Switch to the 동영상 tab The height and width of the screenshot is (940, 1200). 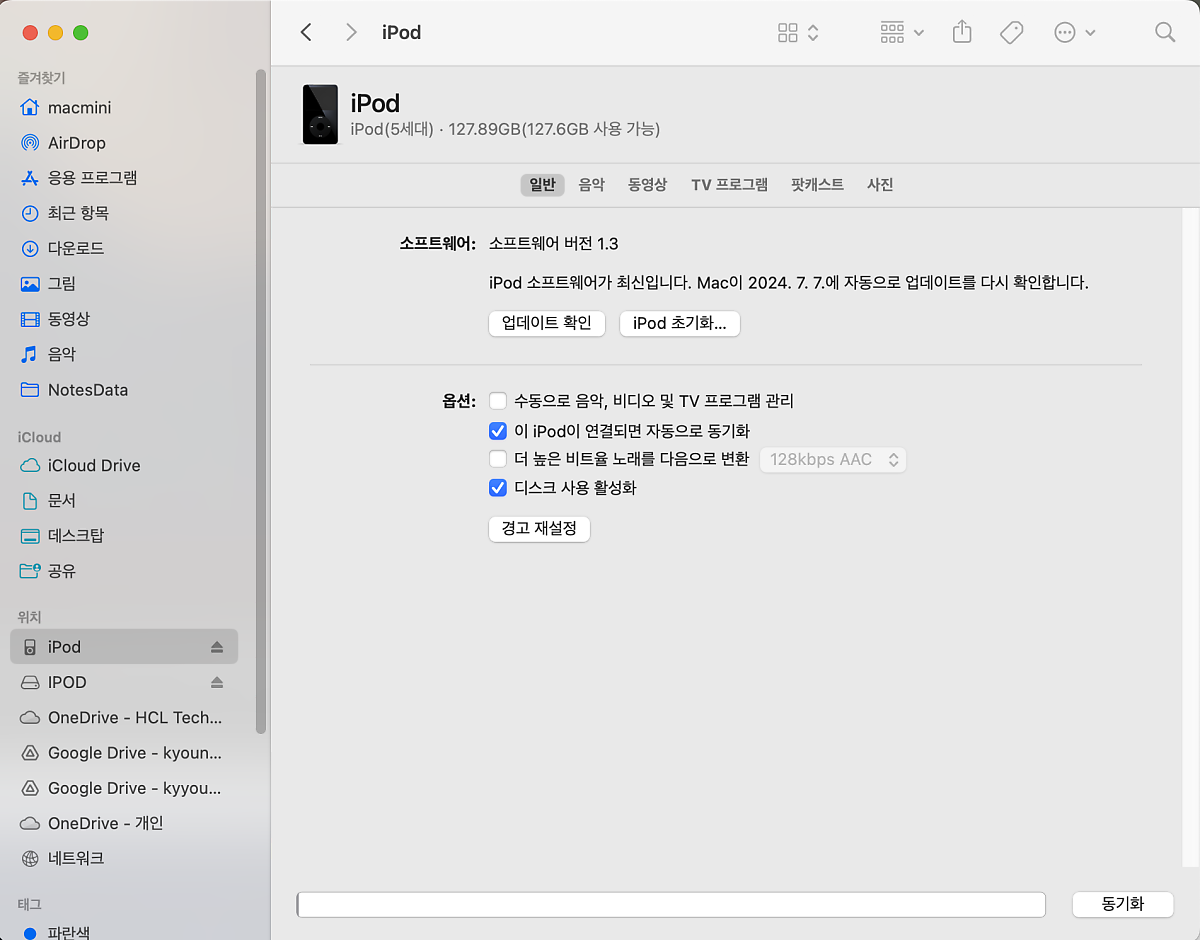click(647, 185)
